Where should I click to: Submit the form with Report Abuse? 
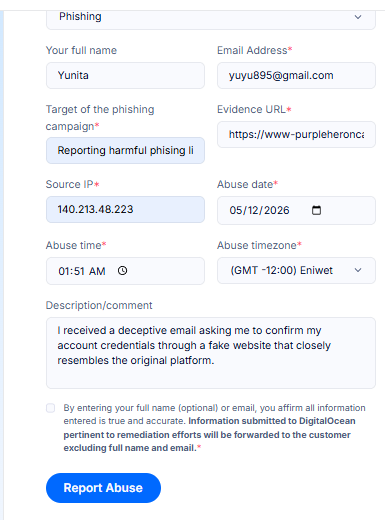[x=103, y=488]
